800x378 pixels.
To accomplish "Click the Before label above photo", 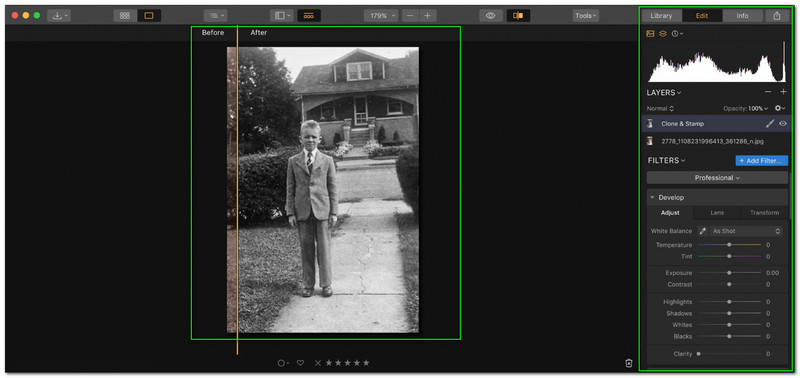I will pos(213,33).
